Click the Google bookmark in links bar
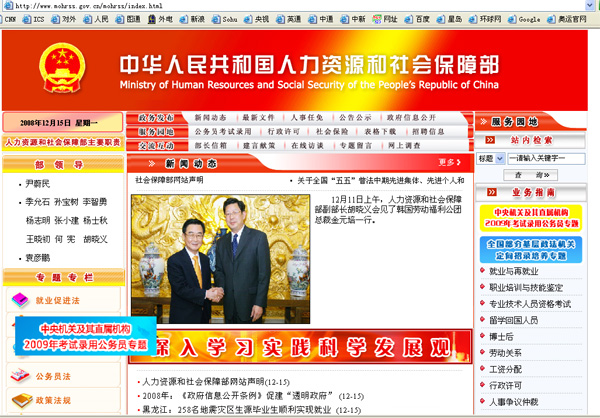Screen dimensions: 600x418 (525, 19)
